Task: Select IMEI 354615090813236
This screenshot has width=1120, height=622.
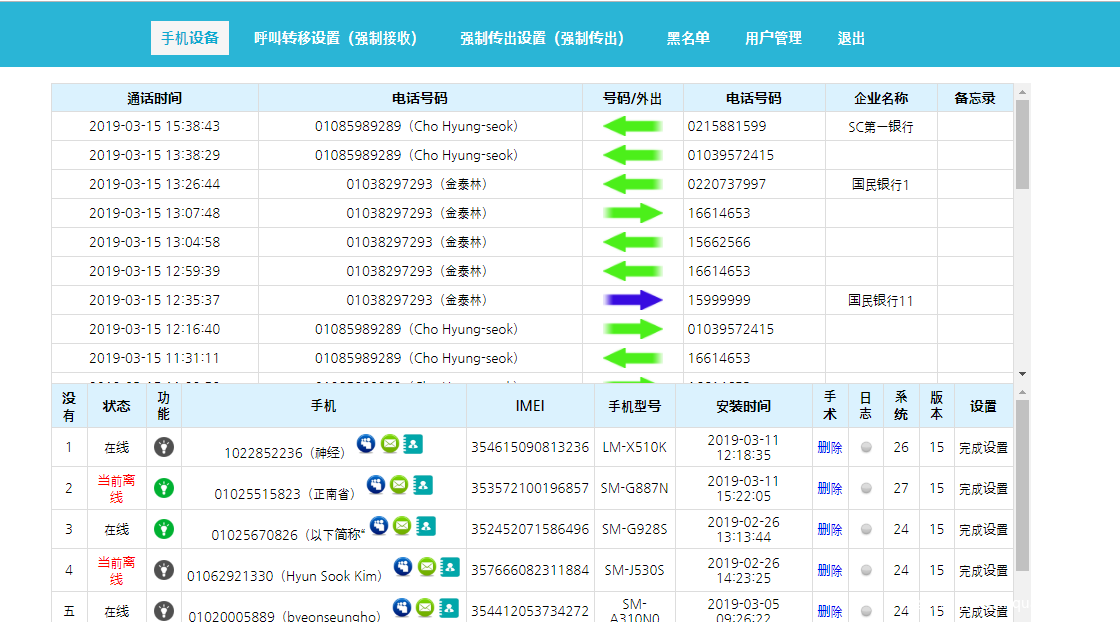Action: [530, 447]
